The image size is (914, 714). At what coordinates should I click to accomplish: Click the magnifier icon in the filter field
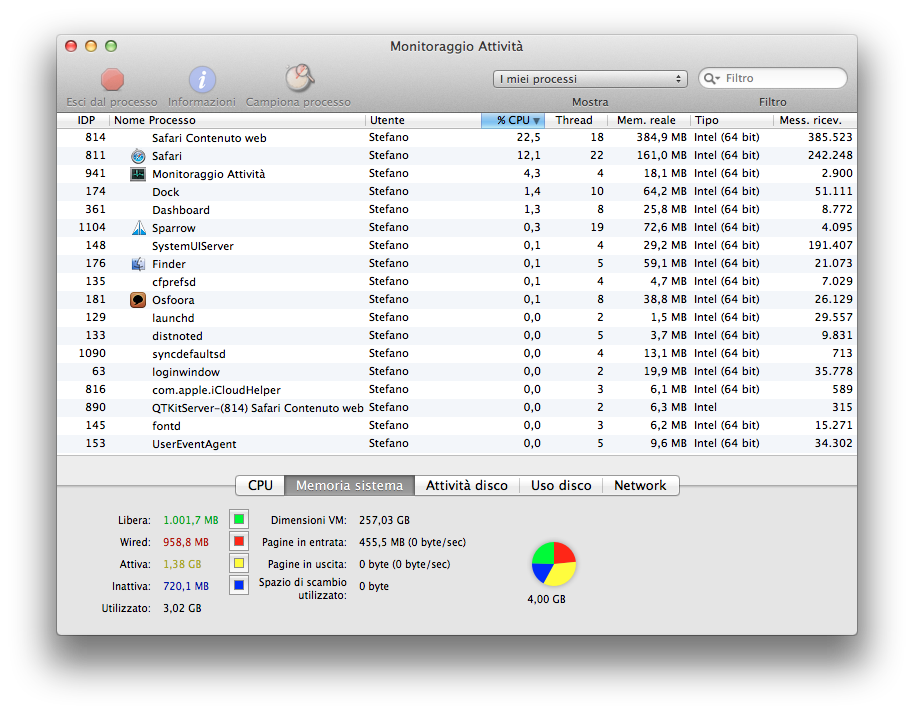tap(711, 78)
